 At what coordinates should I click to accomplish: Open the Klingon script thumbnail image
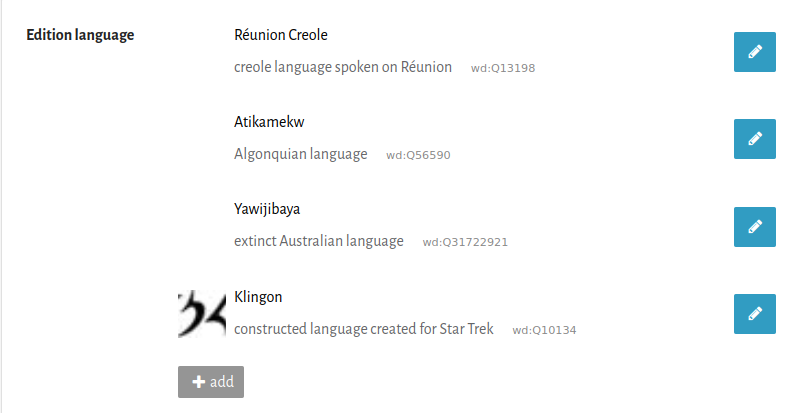202,314
